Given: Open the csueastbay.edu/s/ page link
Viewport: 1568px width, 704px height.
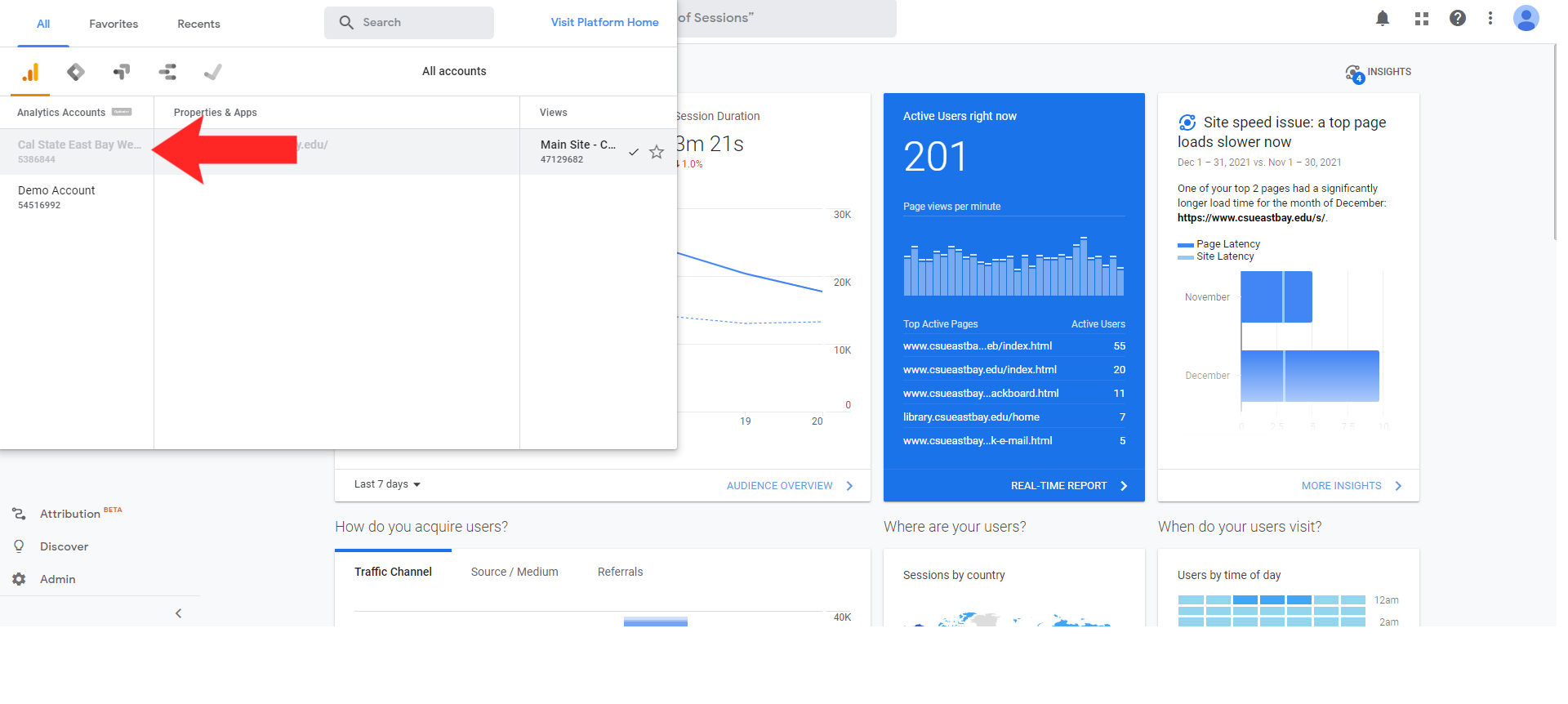Looking at the screenshot, I should 1251,218.
